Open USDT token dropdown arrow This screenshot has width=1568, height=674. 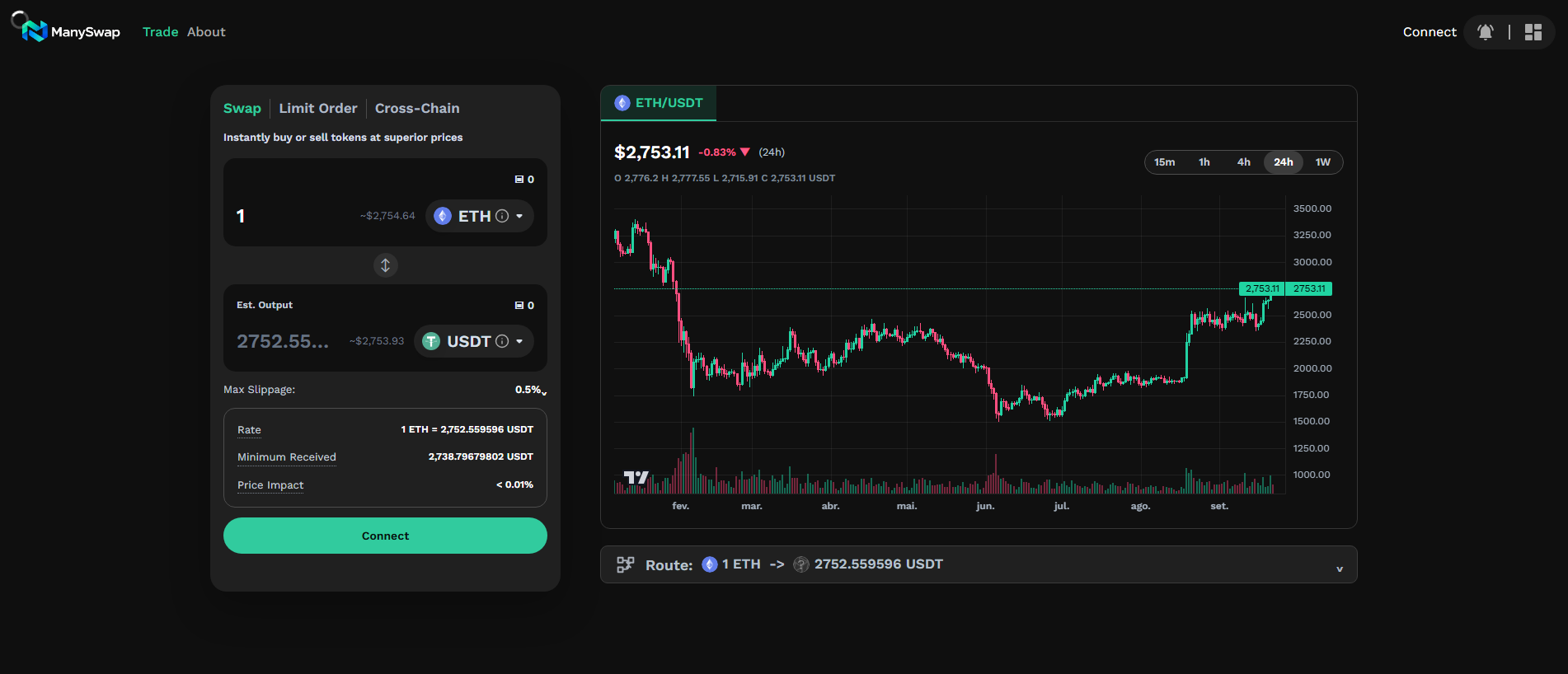point(519,341)
